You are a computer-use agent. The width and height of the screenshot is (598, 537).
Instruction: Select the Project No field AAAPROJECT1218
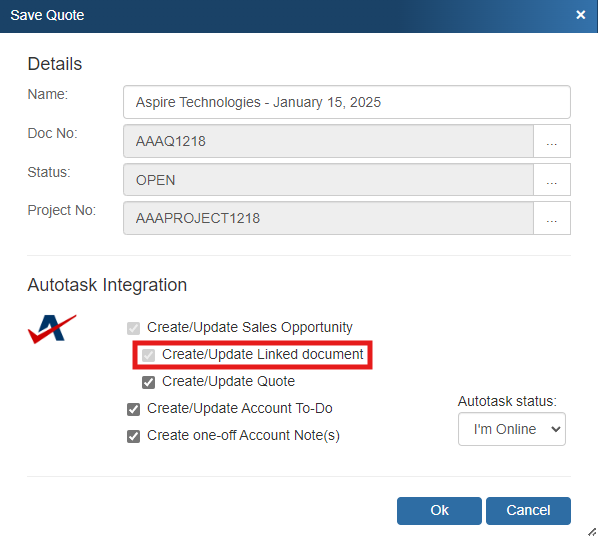pyautogui.click(x=328, y=218)
